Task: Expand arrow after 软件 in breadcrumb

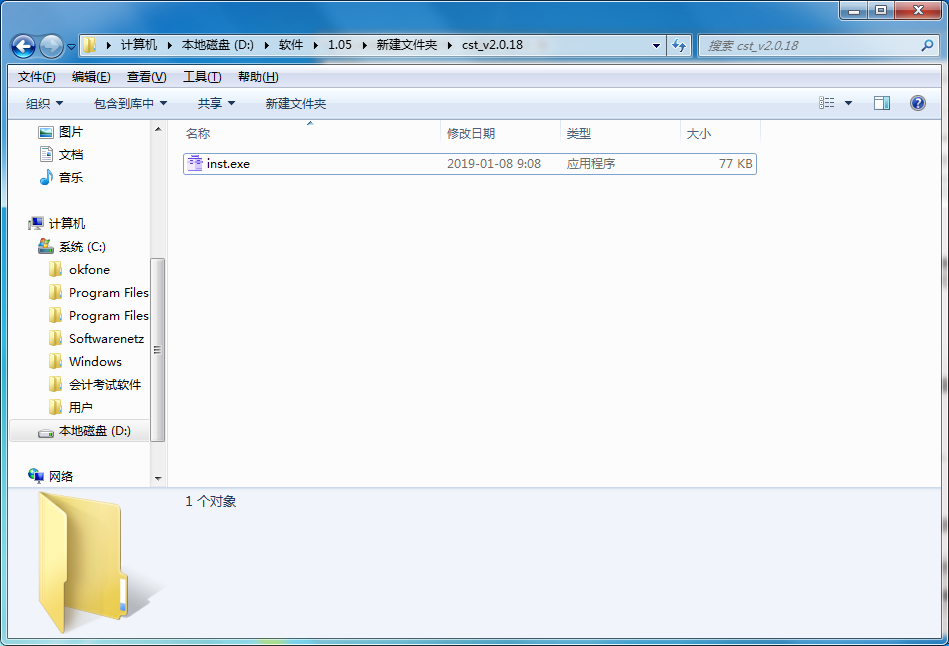Action: coord(315,45)
